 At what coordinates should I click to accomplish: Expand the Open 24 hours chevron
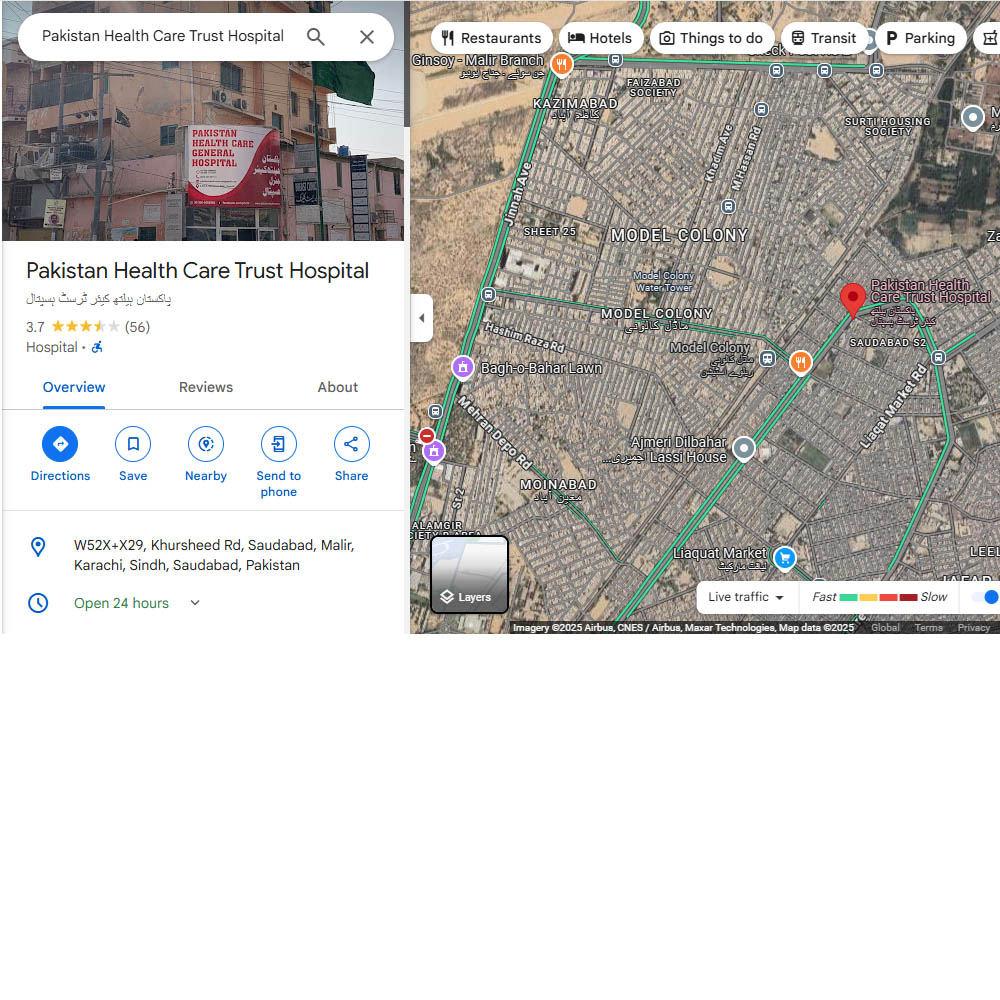(x=195, y=603)
